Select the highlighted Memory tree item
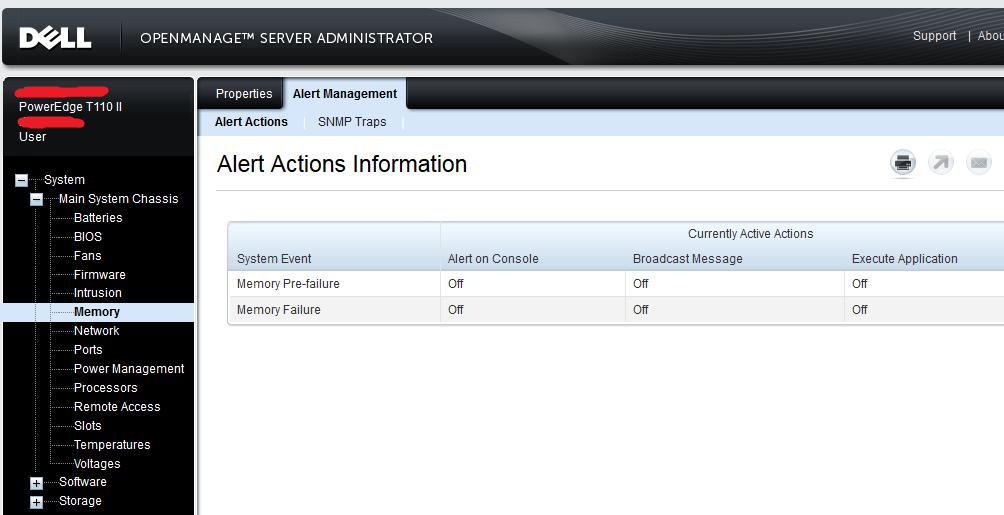Viewport: 1004px width, 515px height. (x=97, y=312)
